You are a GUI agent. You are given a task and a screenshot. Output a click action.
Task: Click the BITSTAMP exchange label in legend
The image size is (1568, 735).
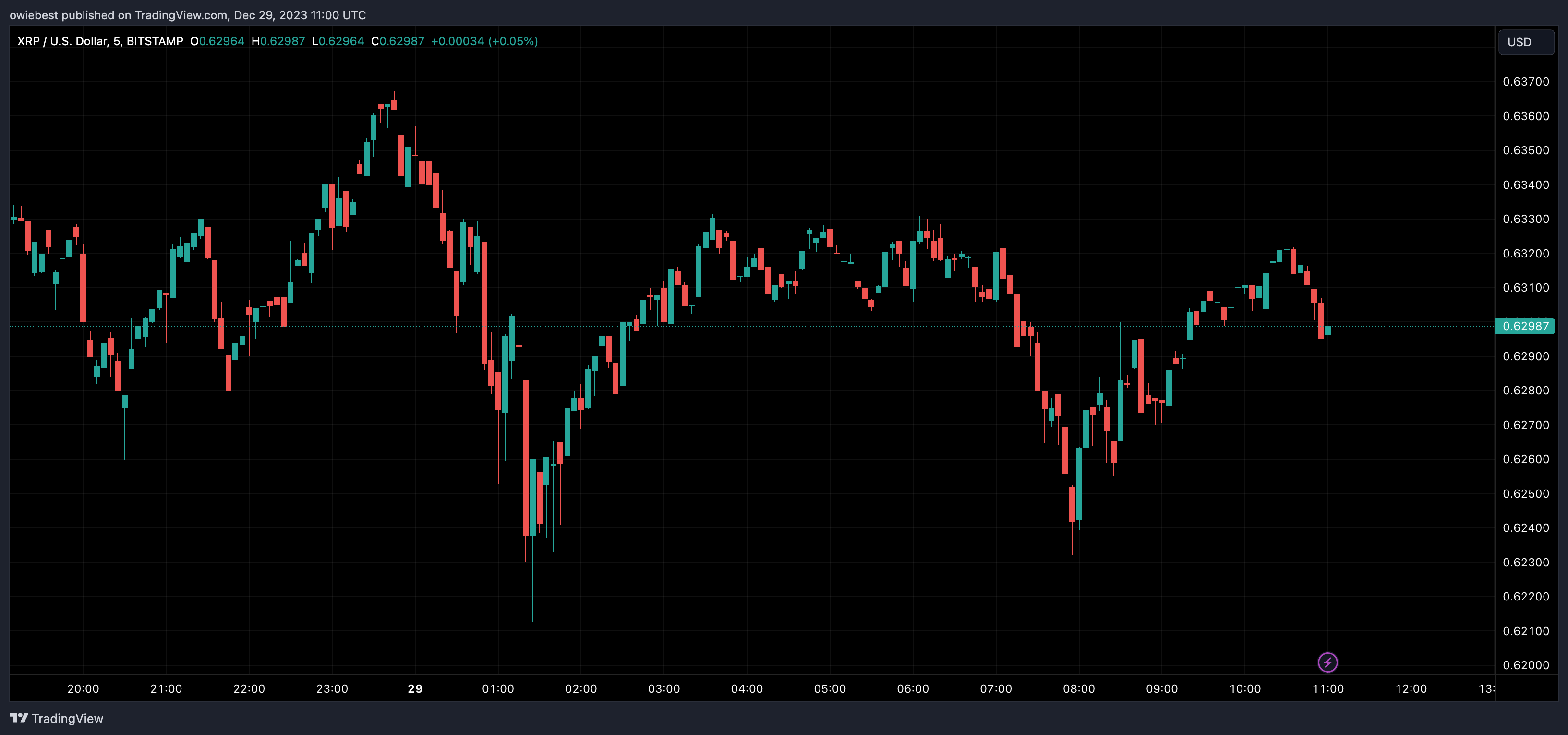coord(155,41)
